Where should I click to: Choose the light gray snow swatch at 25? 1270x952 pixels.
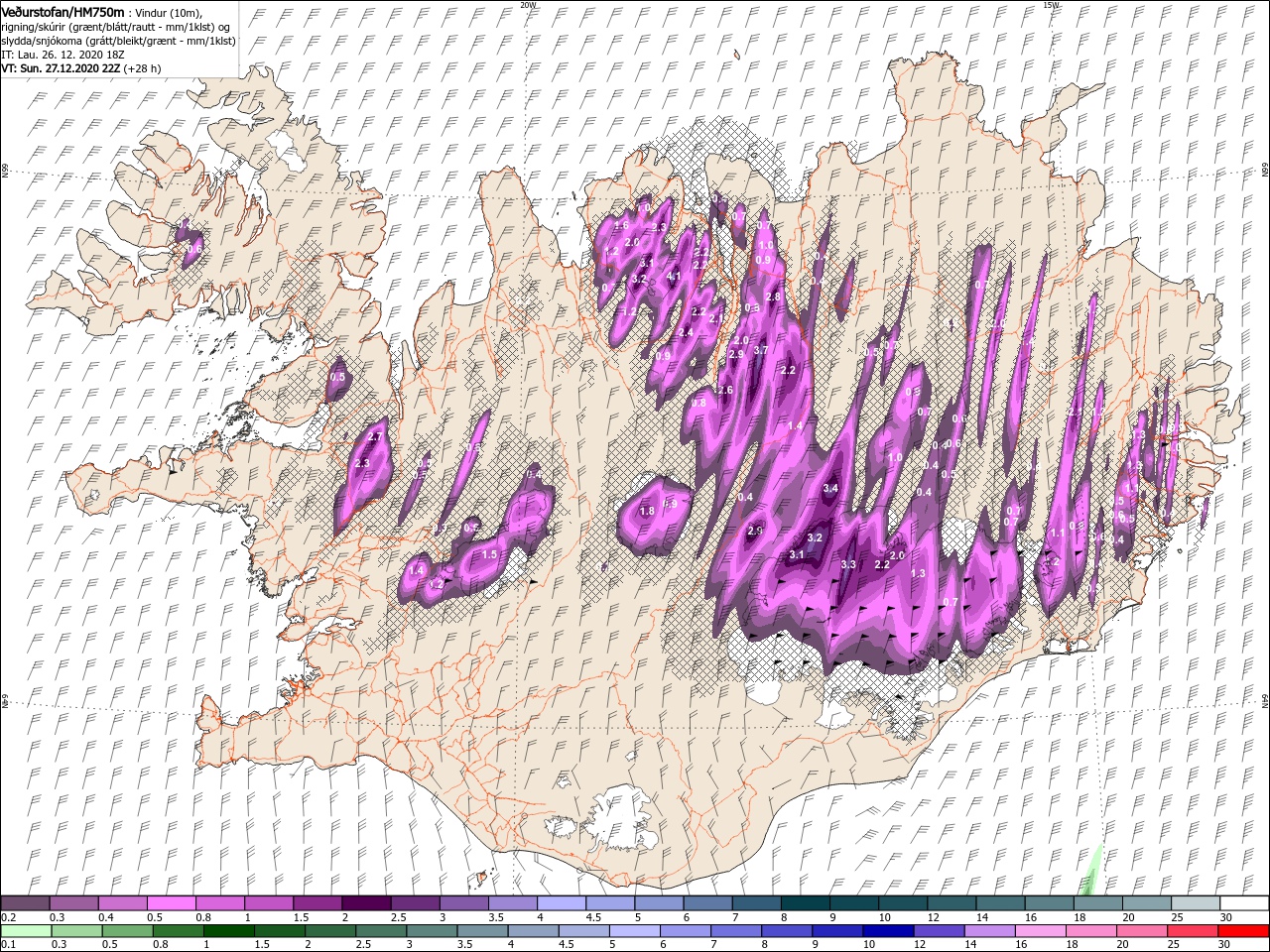(x=1196, y=903)
